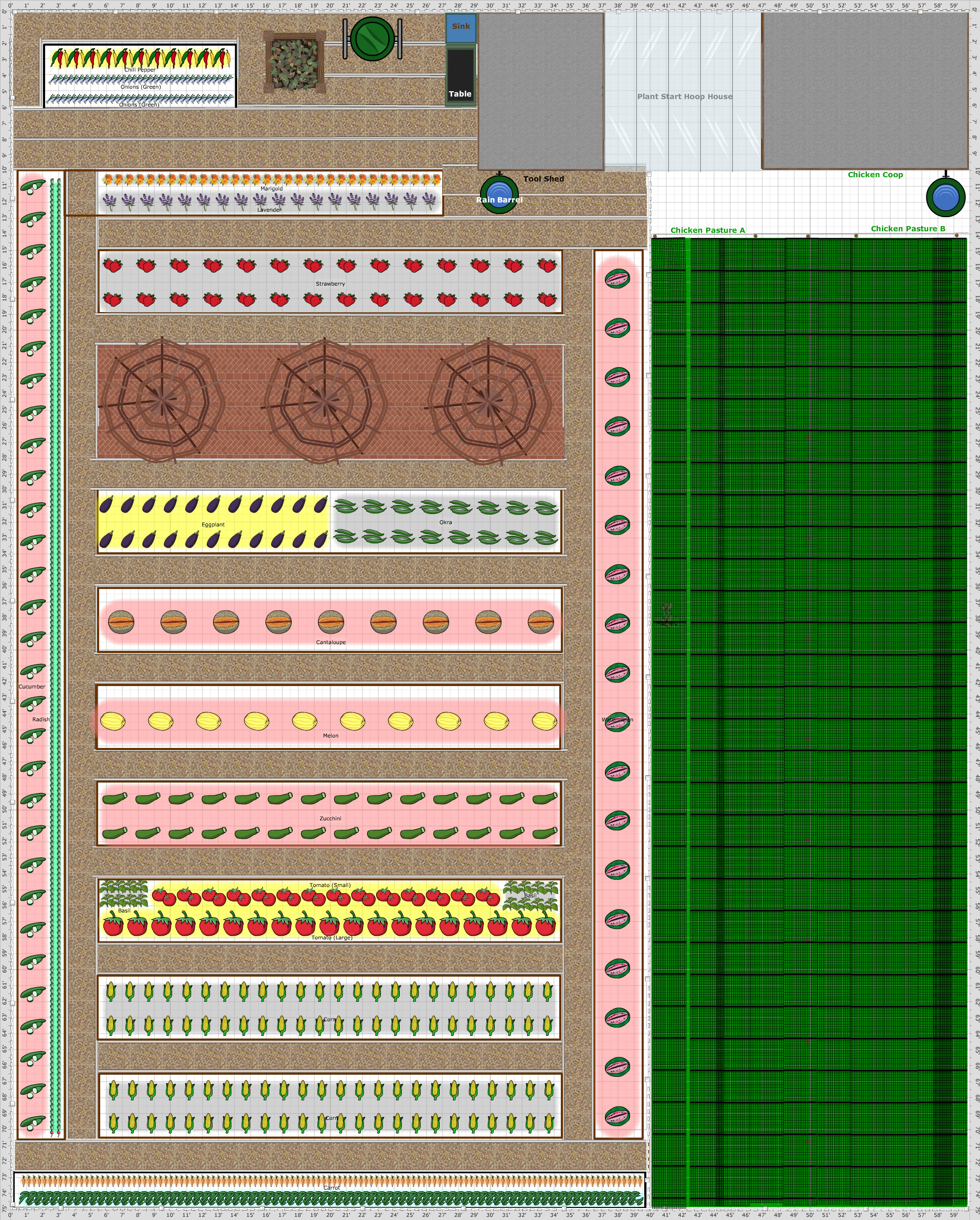The image size is (980, 1220).
Task: Select the middle patio umbrella
Action: 324,401
